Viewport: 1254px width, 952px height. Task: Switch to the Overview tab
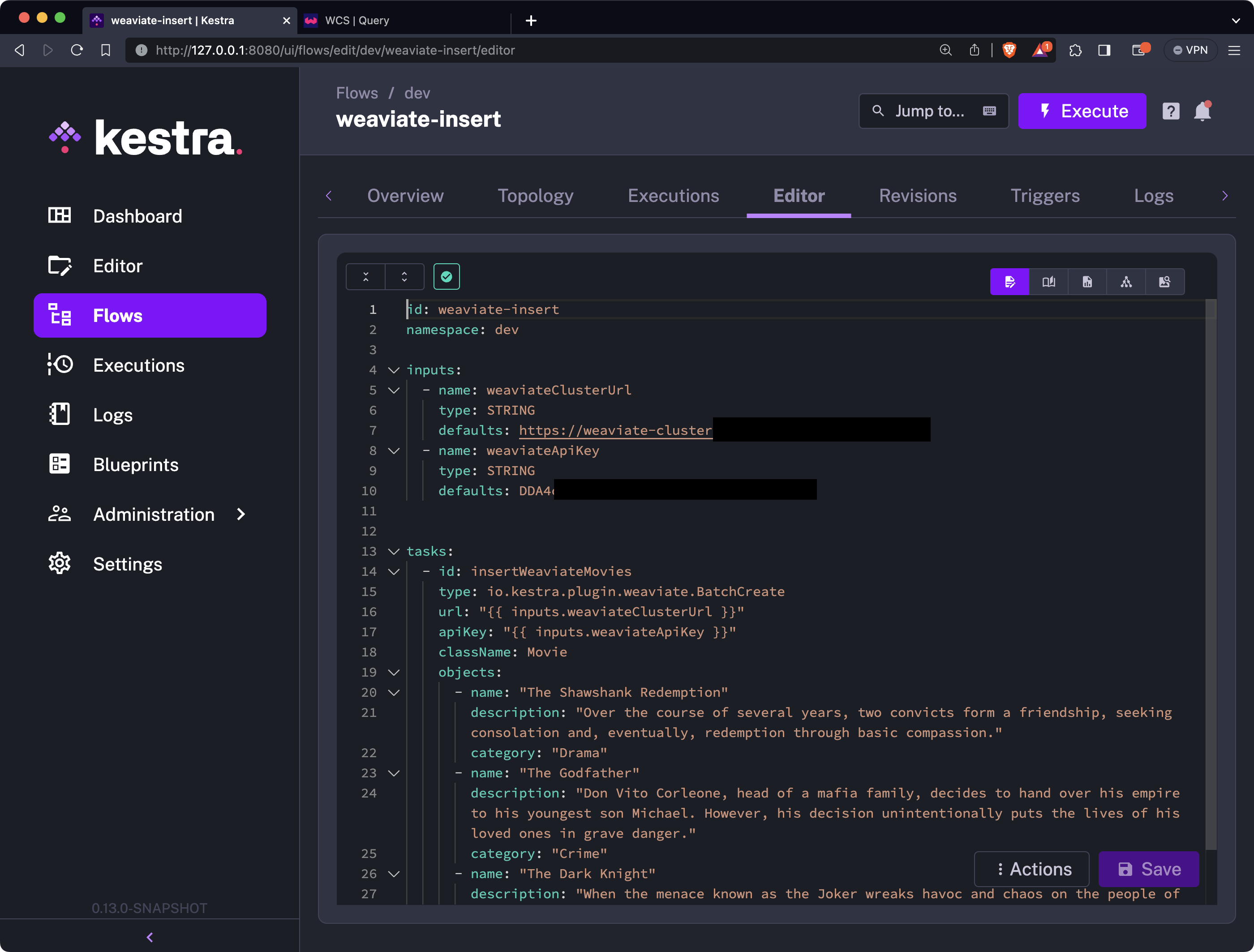(405, 196)
